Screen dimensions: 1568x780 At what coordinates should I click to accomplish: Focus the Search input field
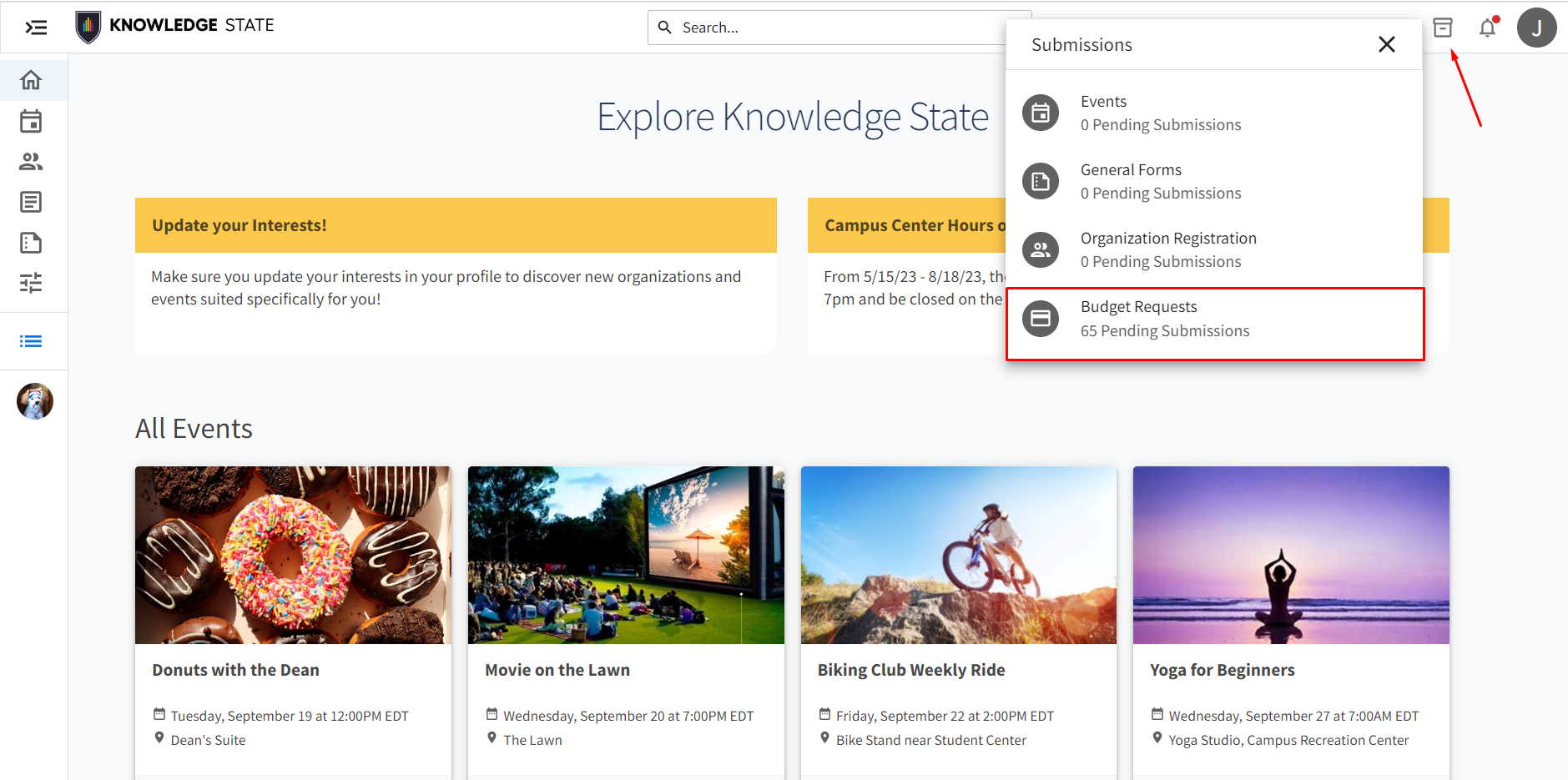coord(839,28)
